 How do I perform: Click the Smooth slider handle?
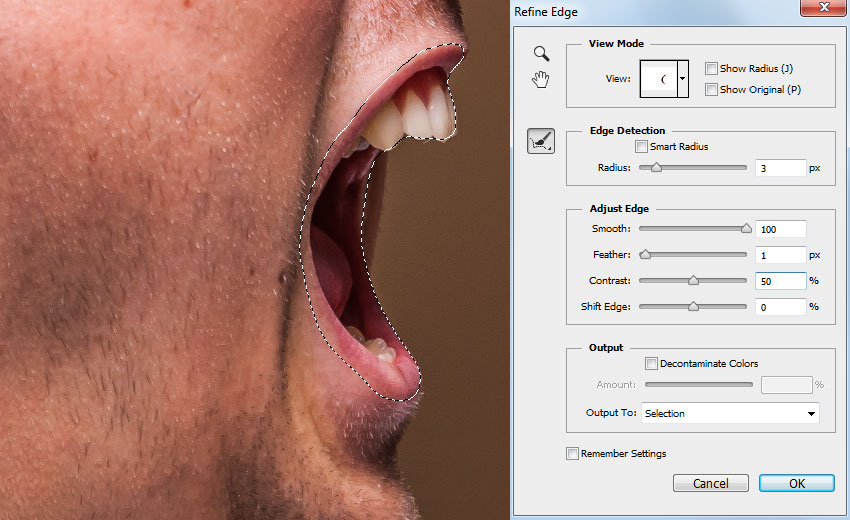tap(746, 228)
